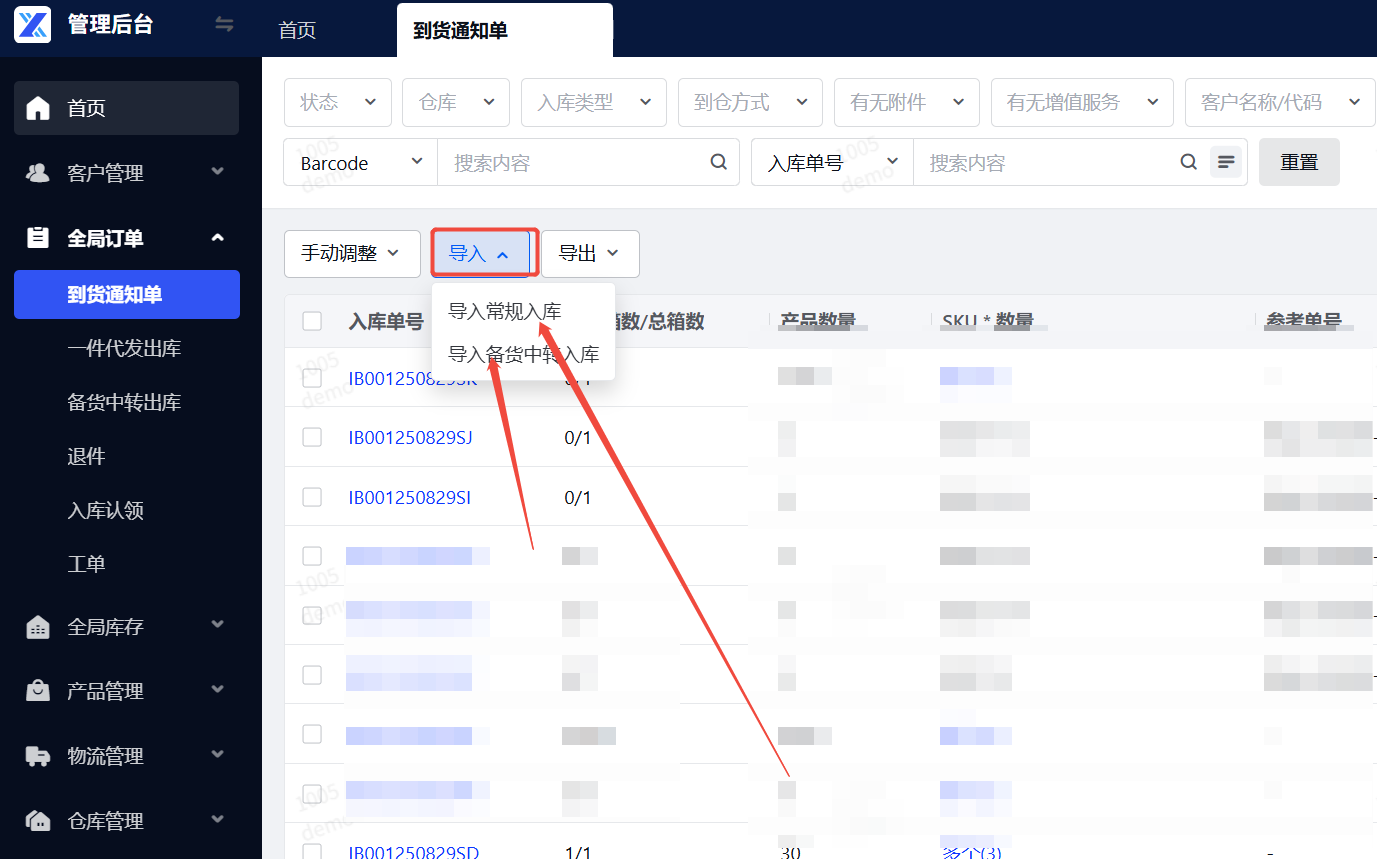Open the 手动调整 dropdown button
Image resolution: width=1377 pixels, height=859 pixels.
(x=352, y=254)
